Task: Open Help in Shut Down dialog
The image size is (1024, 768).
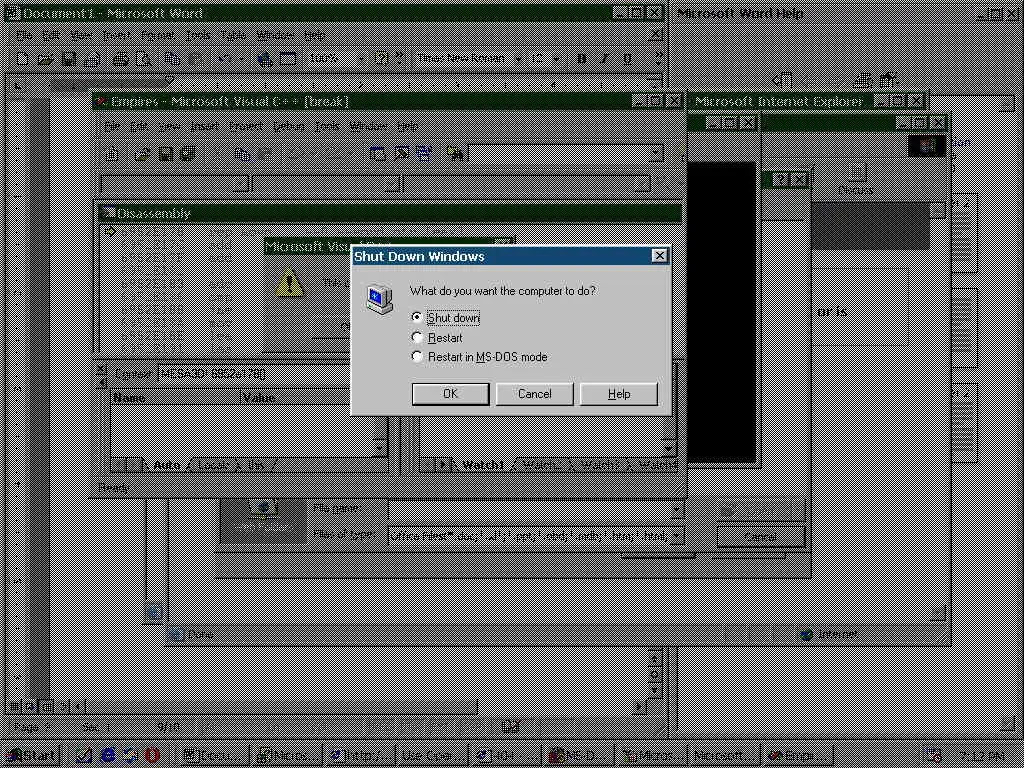Action: click(x=618, y=394)
